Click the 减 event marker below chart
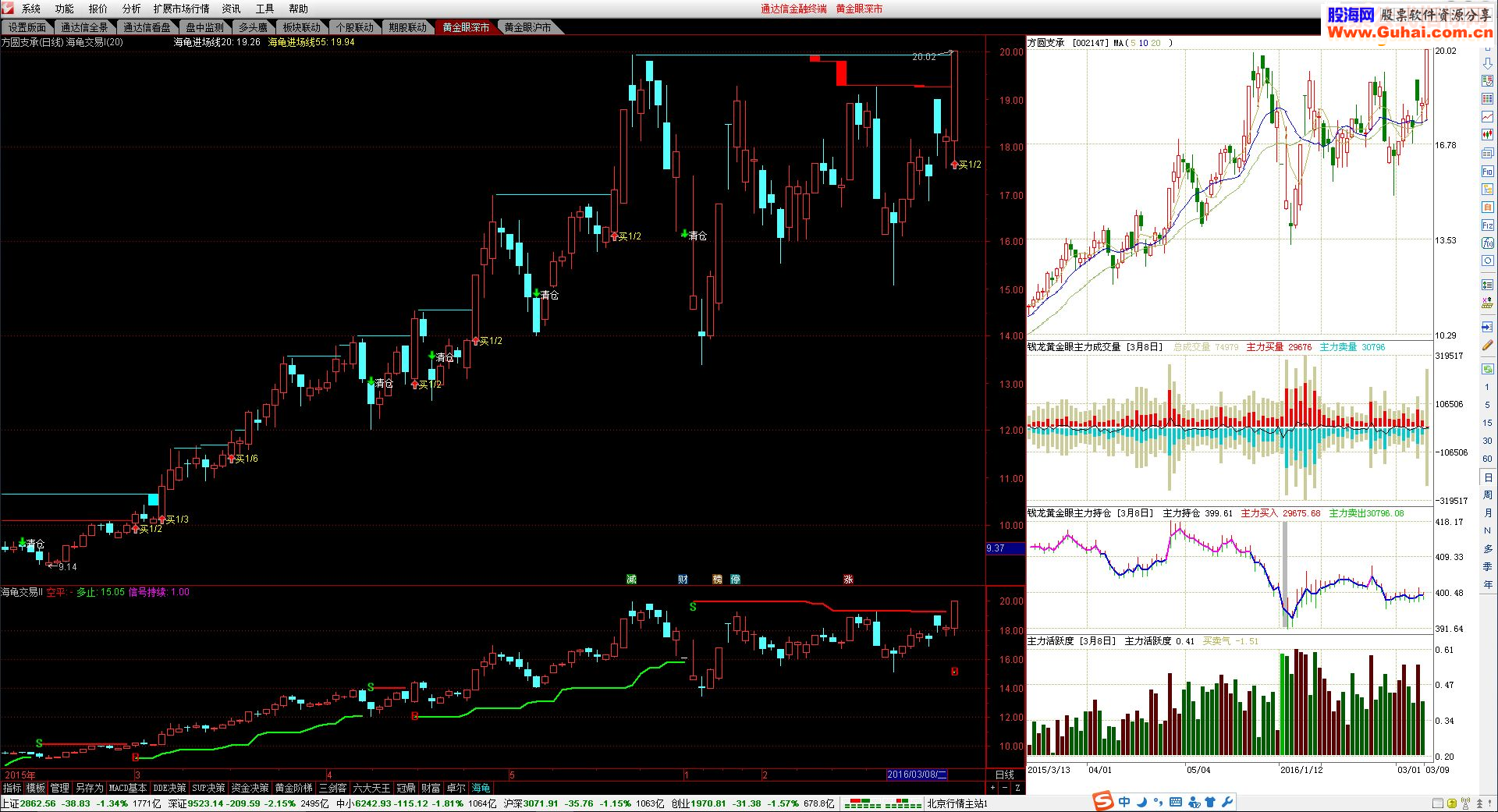This screenshot has width=1498, height=812. (631, 579)
